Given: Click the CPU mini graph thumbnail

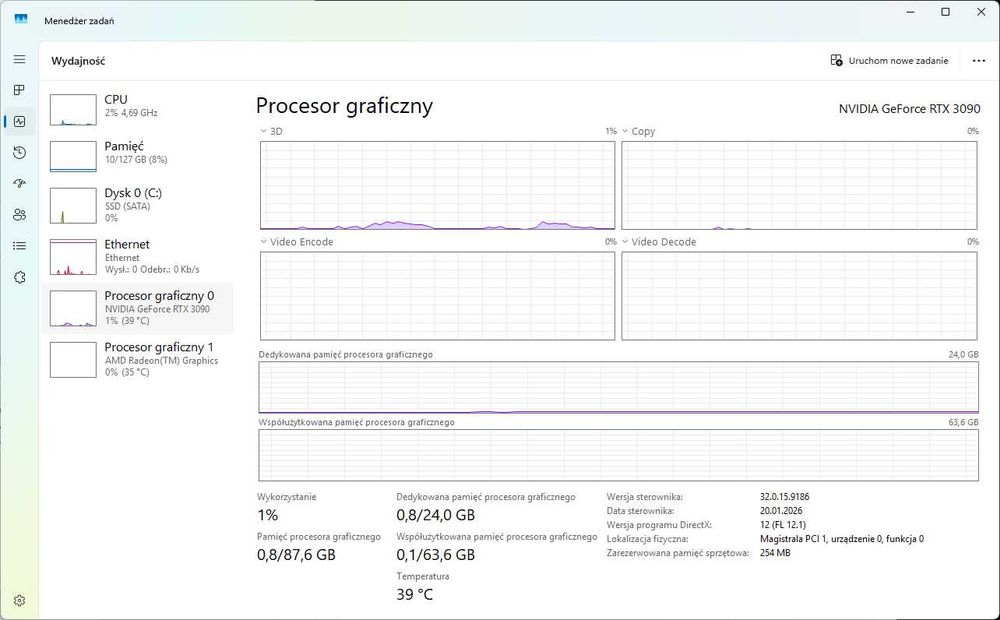Looking at the screenshot, I should click(x=73, y=110).
